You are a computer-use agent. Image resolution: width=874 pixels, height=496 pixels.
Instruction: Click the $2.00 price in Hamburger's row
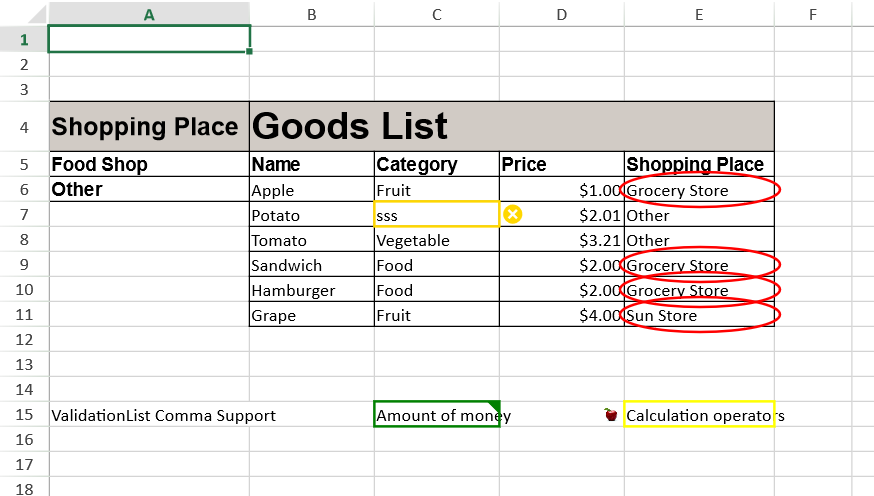tap(561, 290)
